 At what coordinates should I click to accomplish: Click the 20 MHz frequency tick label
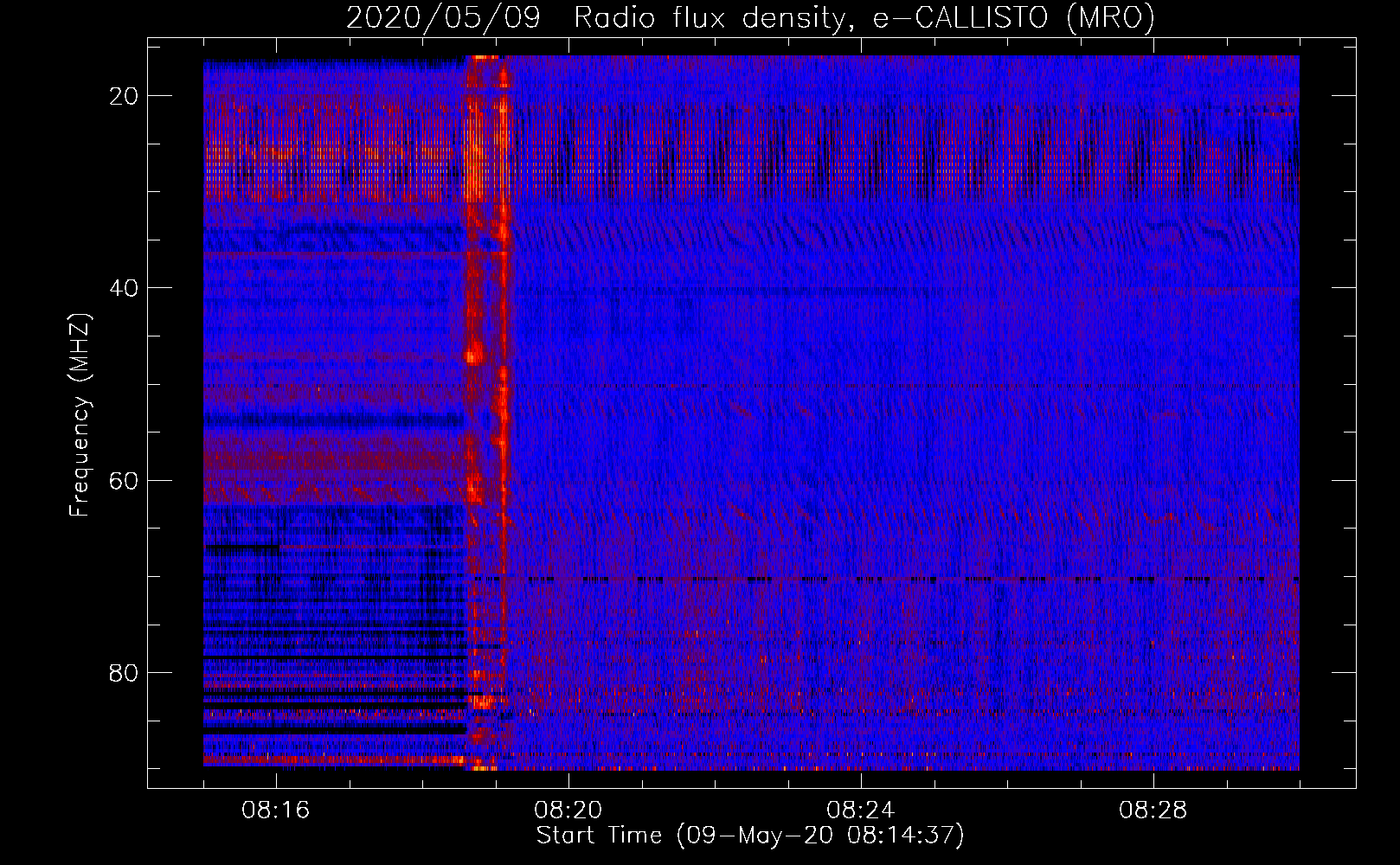[124, 96]
